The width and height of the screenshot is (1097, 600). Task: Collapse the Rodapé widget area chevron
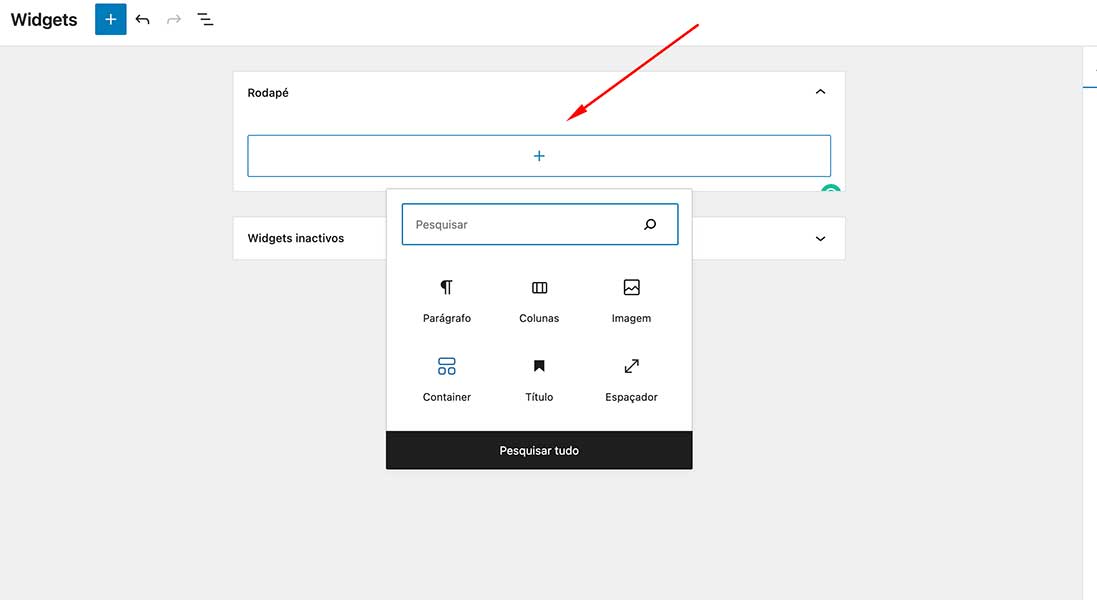click(820, 92)
